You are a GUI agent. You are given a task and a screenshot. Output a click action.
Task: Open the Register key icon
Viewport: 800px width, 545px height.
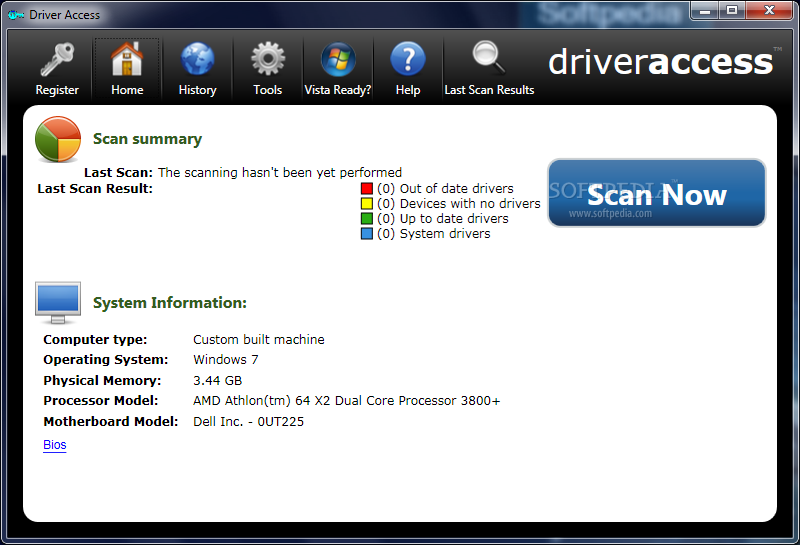point(57,60)
